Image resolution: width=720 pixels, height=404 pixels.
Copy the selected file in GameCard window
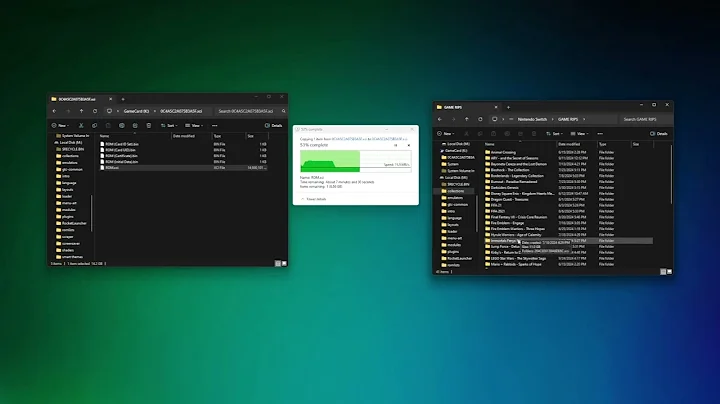95,125
